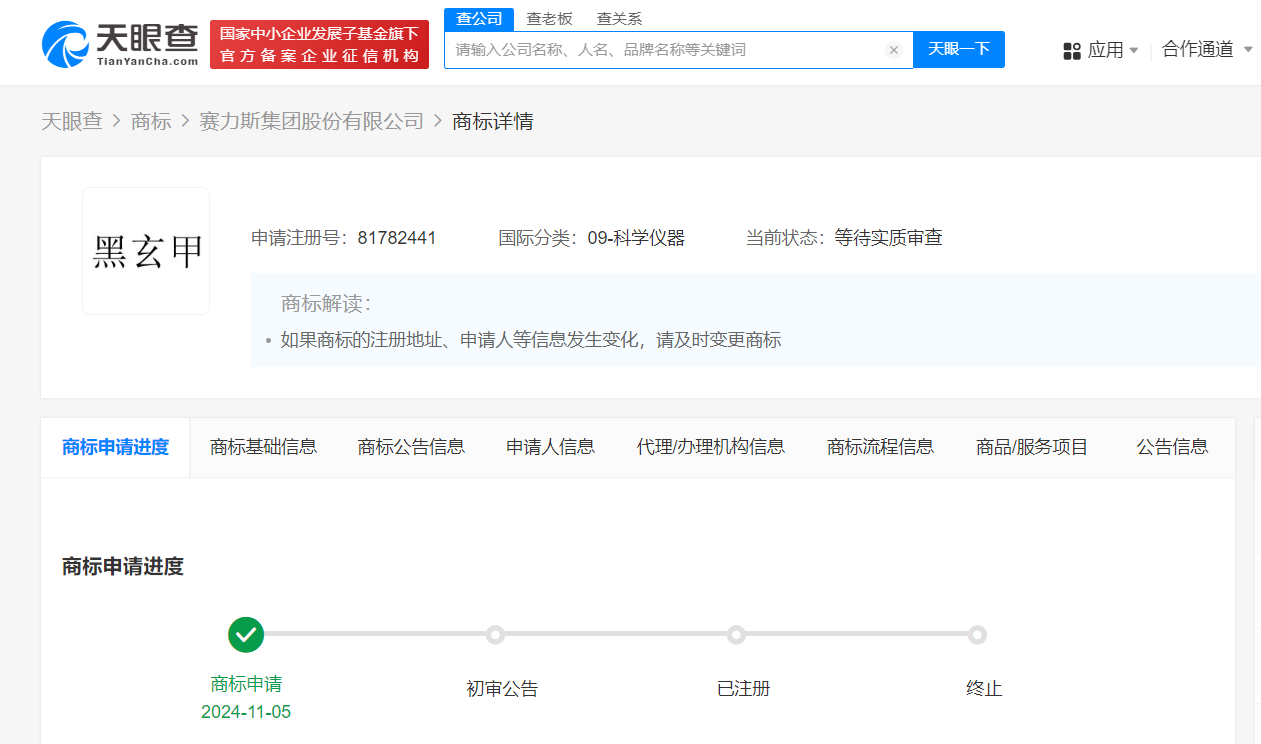Click the green checkmark on 商标申请 step
The image size is (1261, 744).
tap(246, 634)
